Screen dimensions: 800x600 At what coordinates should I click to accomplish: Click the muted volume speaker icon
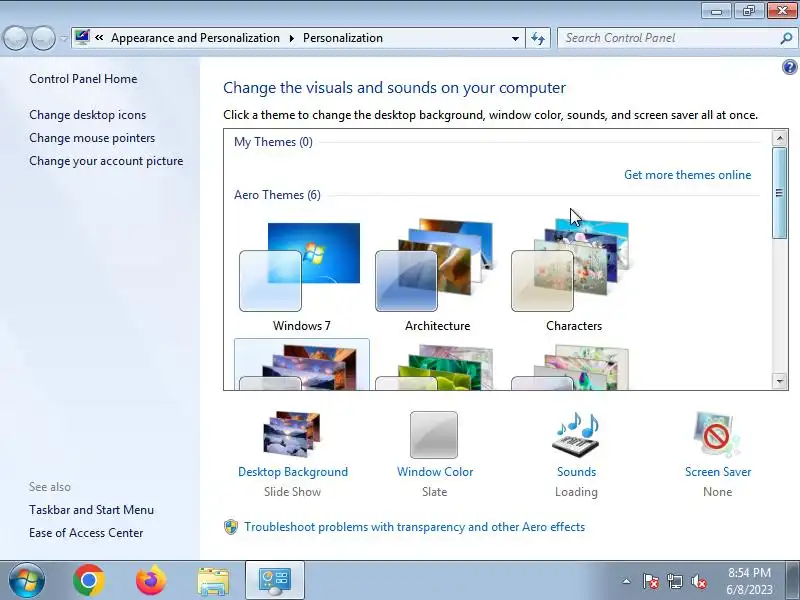[699, 581]
